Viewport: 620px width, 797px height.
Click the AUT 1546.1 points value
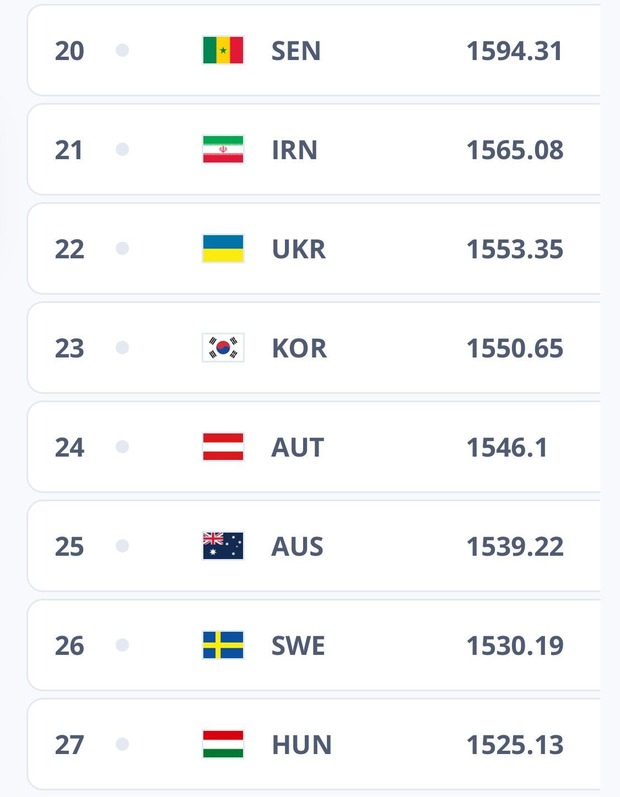(507, 447)
